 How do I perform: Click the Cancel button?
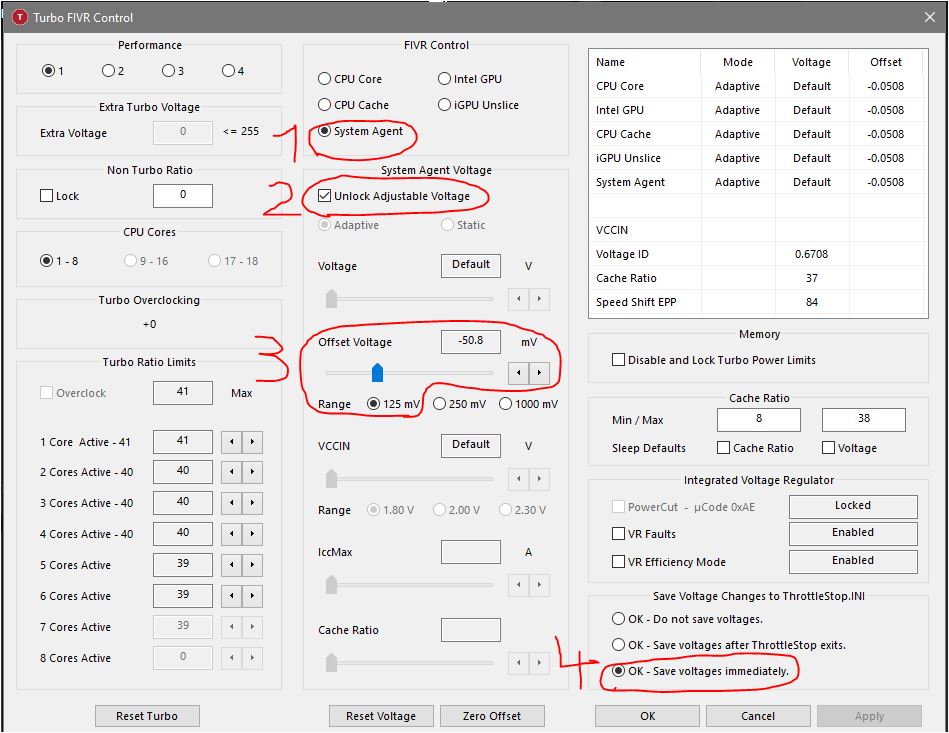pos(758,716)
